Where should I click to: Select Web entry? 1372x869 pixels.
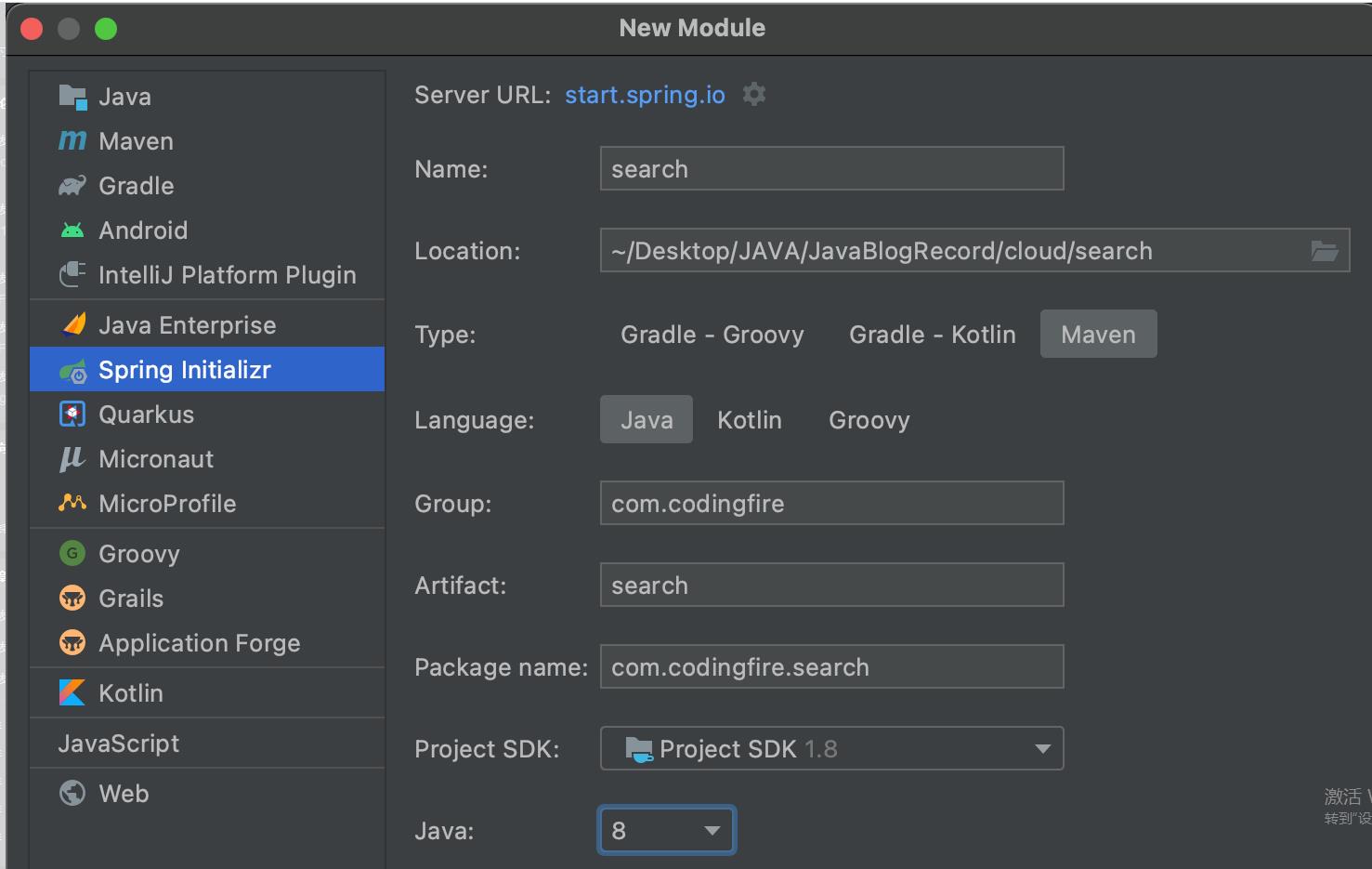[207, 793]
